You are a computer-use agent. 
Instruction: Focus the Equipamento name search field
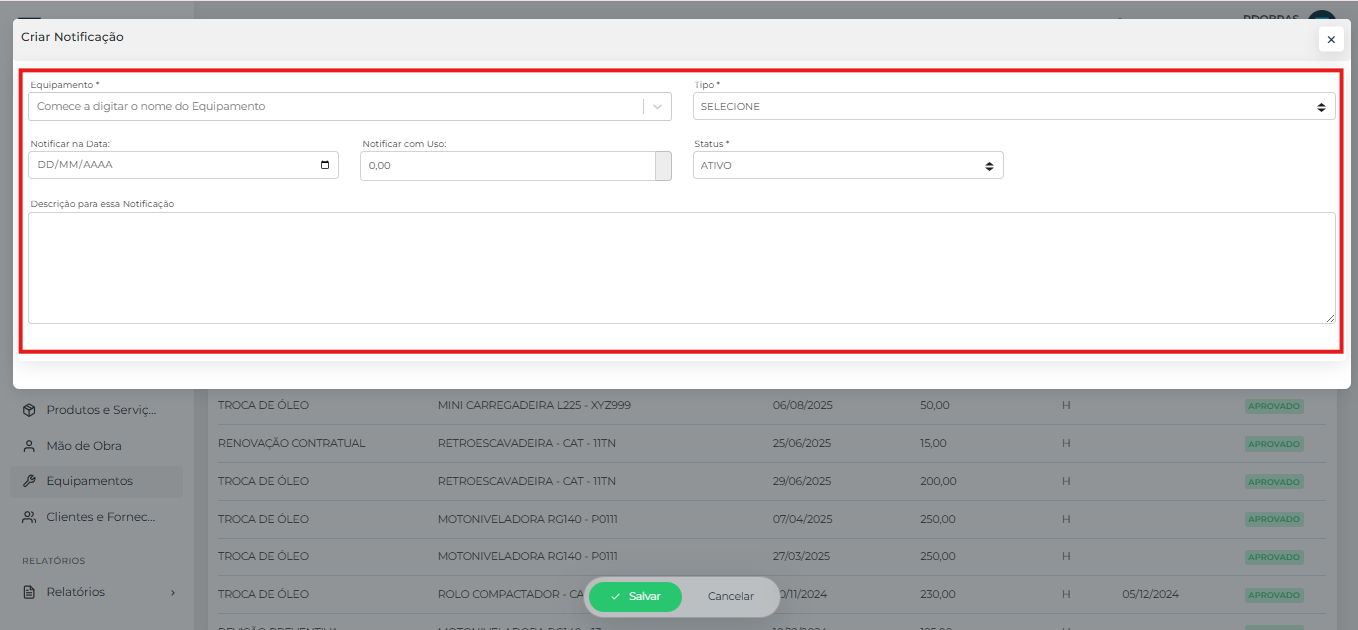pos(335,106)
